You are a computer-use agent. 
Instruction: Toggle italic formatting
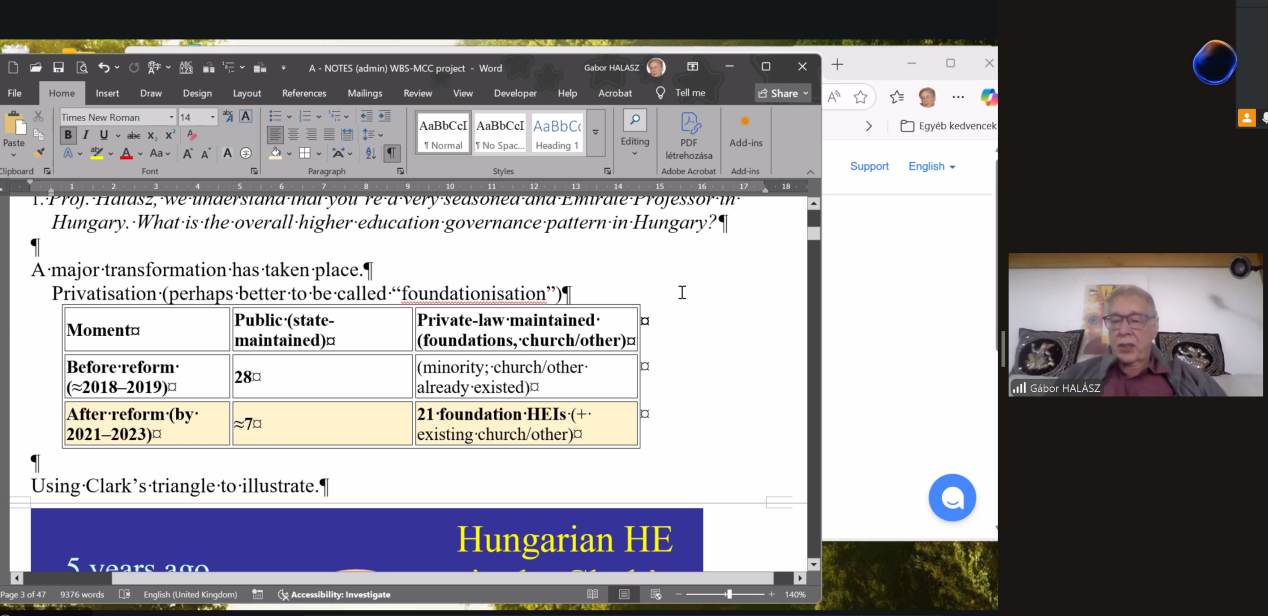pyautogui.click(x=86, y=135)
